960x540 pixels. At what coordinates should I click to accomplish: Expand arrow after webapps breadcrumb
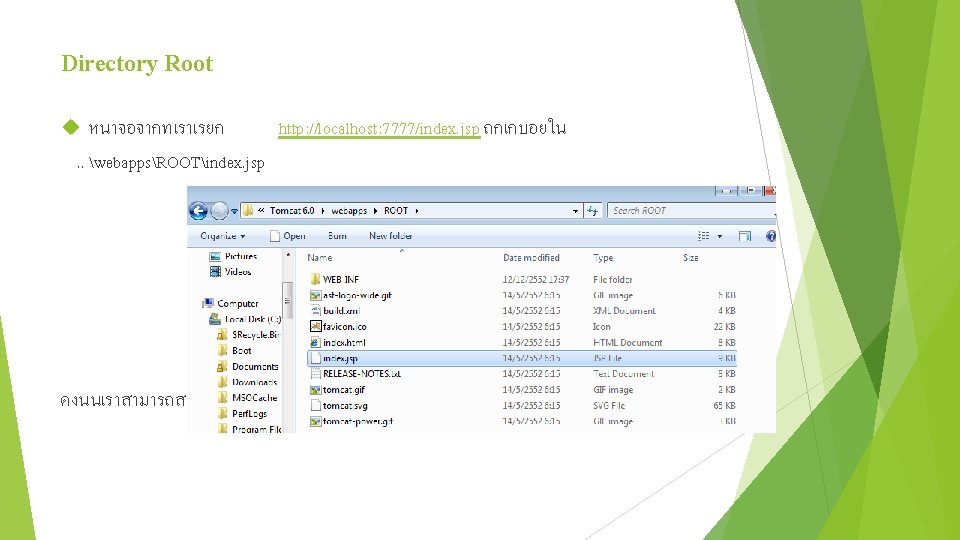click(375, 211)
